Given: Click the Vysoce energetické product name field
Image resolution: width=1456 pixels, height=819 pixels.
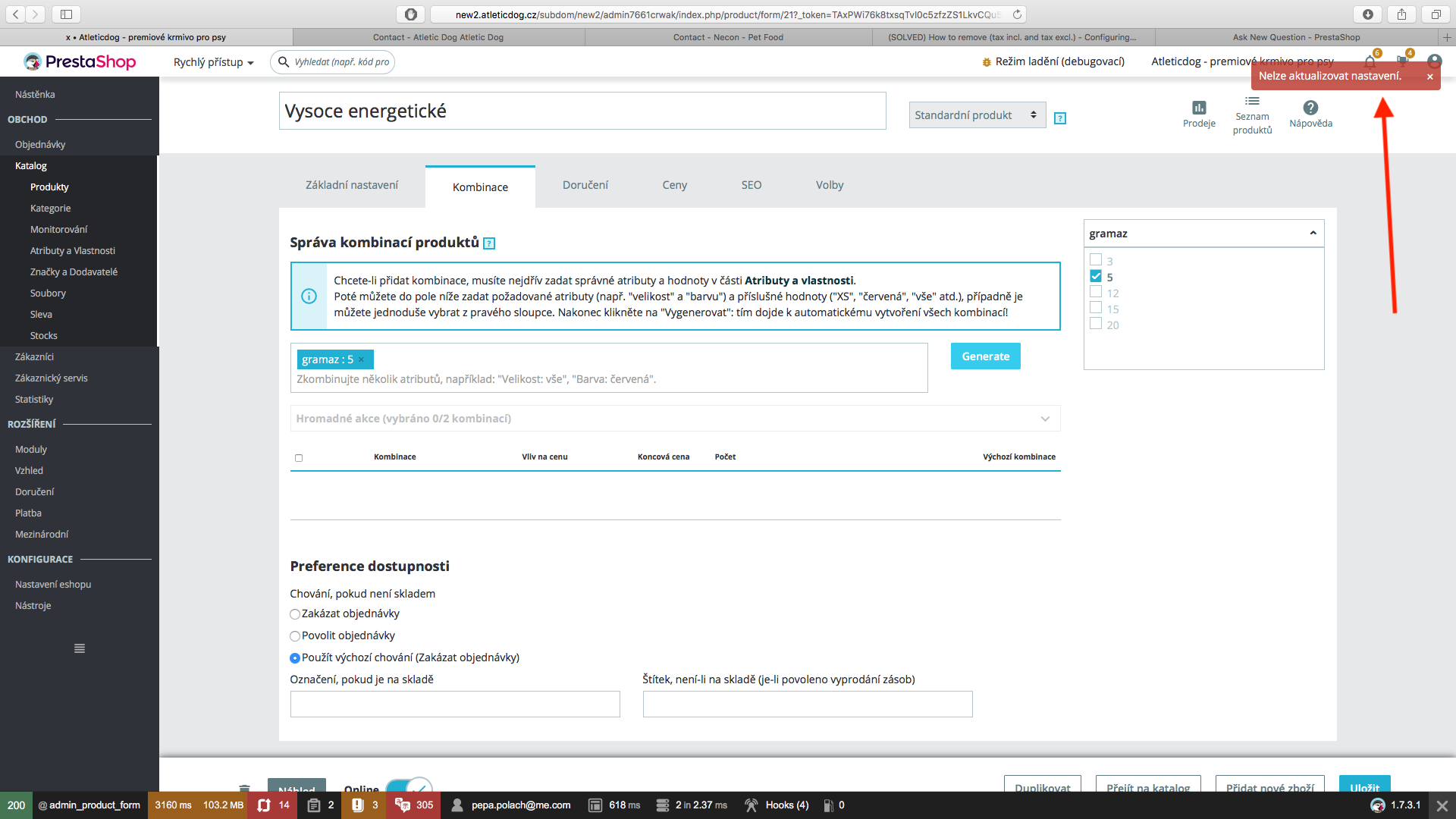Looking at the screenshot, I should [x=582, y=111].
